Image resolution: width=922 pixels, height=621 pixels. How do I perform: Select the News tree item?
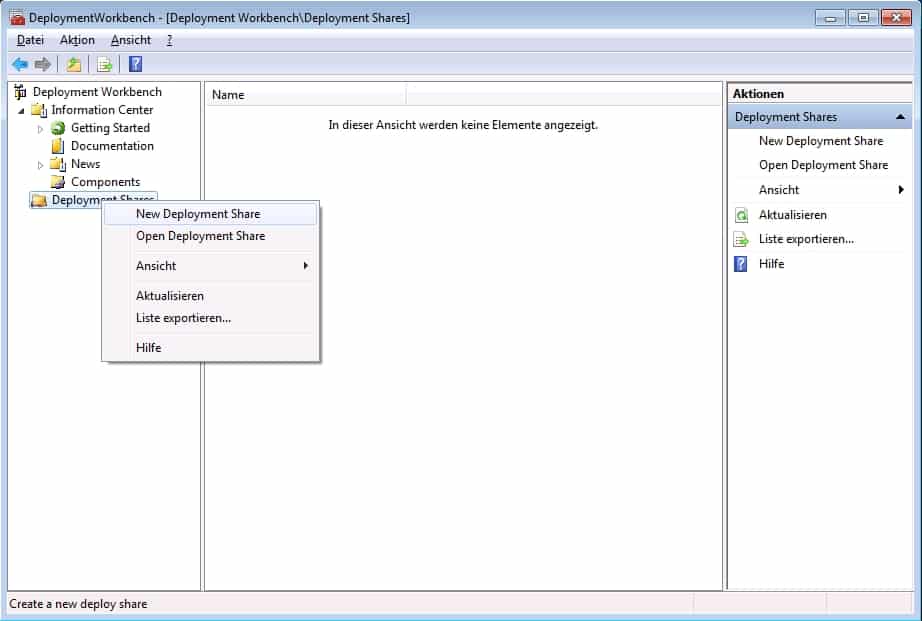click(85, 164)
